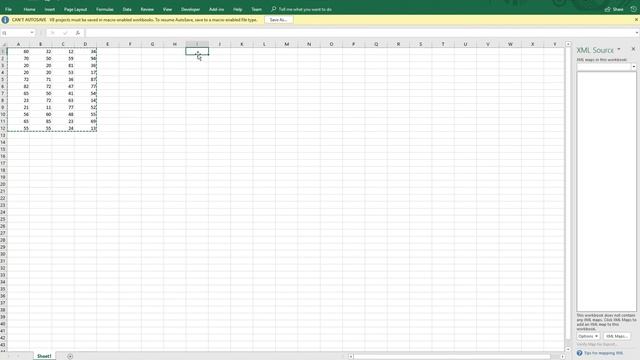Switch to the Add-ins tab

216,9
